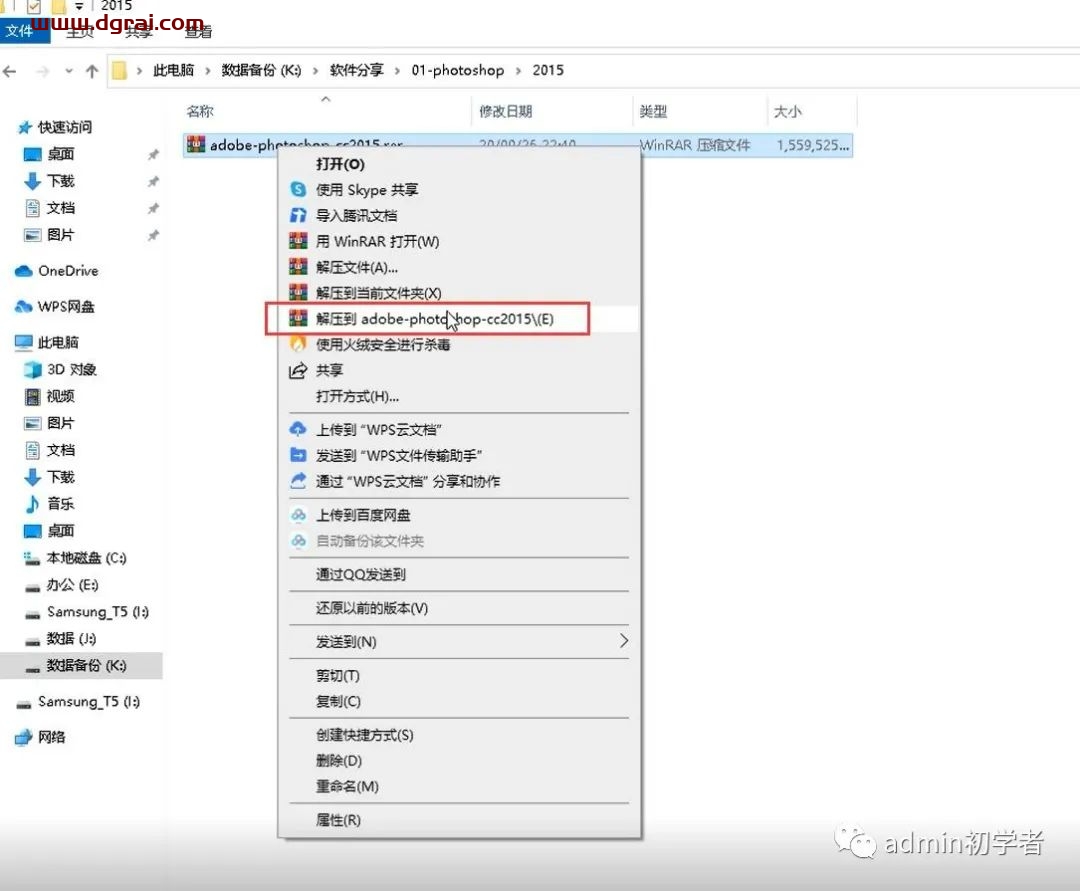This screenshot has width=1080, height=891.
Task: Click the 软件分享 breadcrumb segment
Action: (x=356, y=70)
